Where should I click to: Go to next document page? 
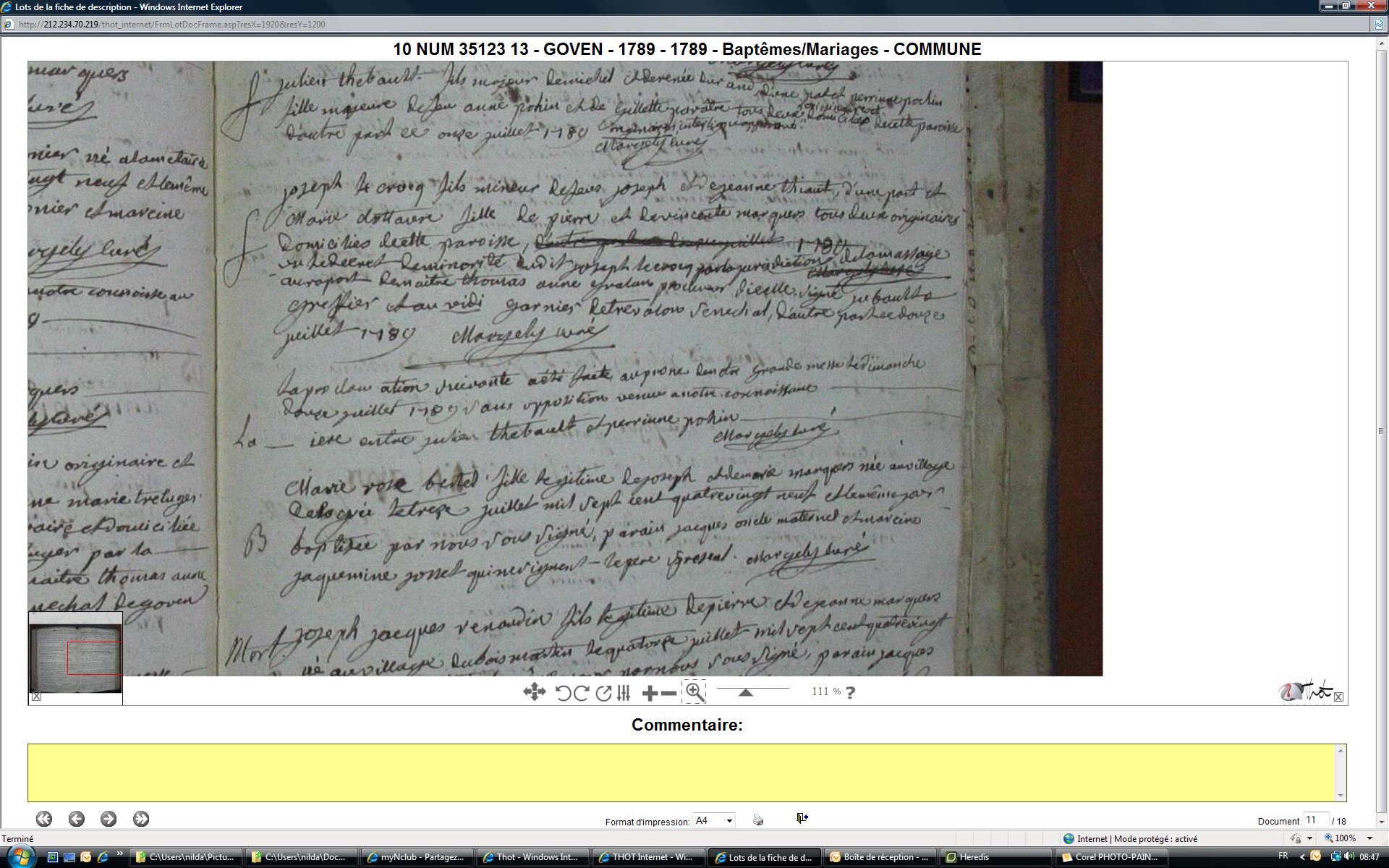109,819
